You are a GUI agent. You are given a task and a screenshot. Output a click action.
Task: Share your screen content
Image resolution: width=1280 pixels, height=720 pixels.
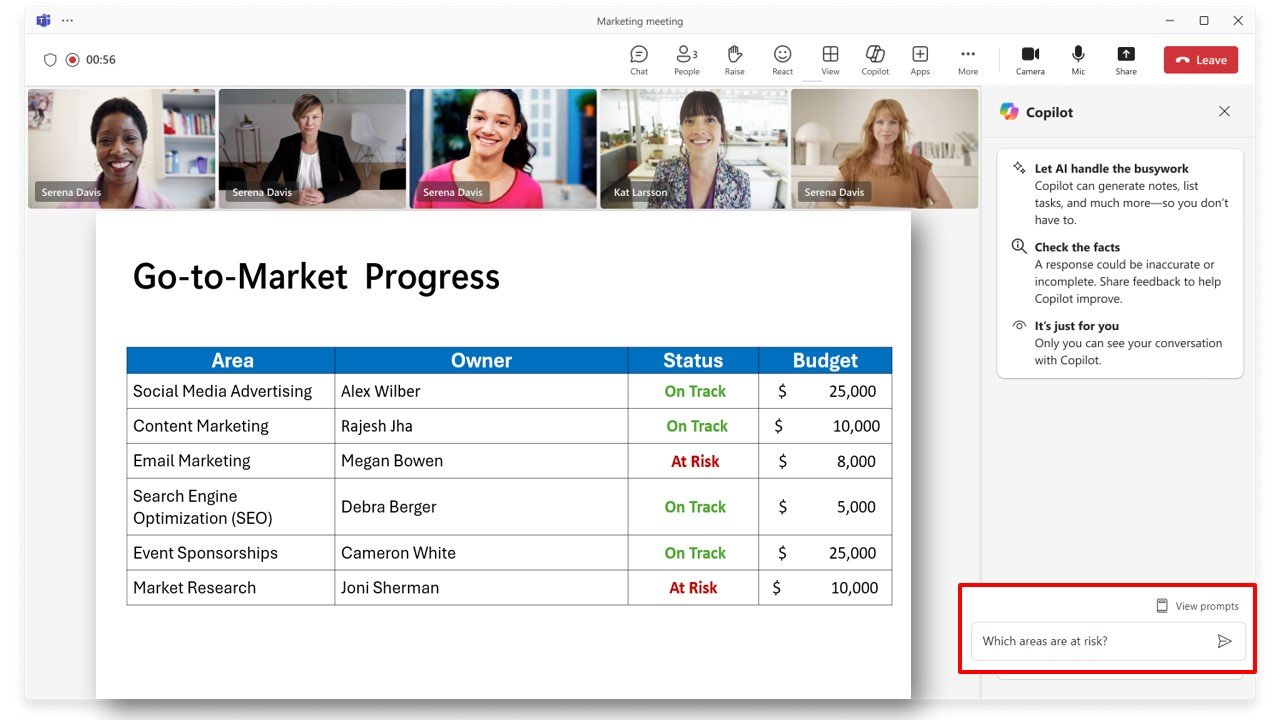pos(1126,60)
